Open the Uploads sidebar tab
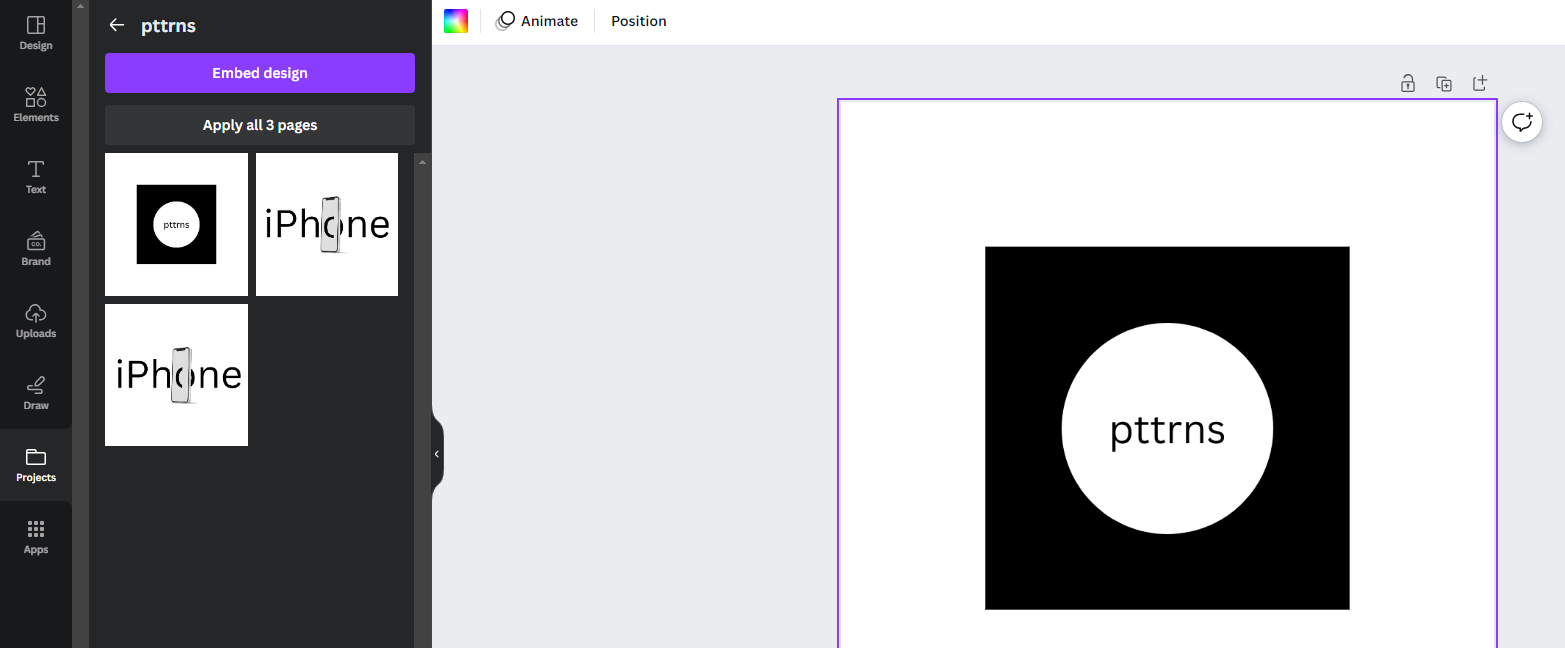Viewport: 1565px width, 648px height. click(36, 321)
